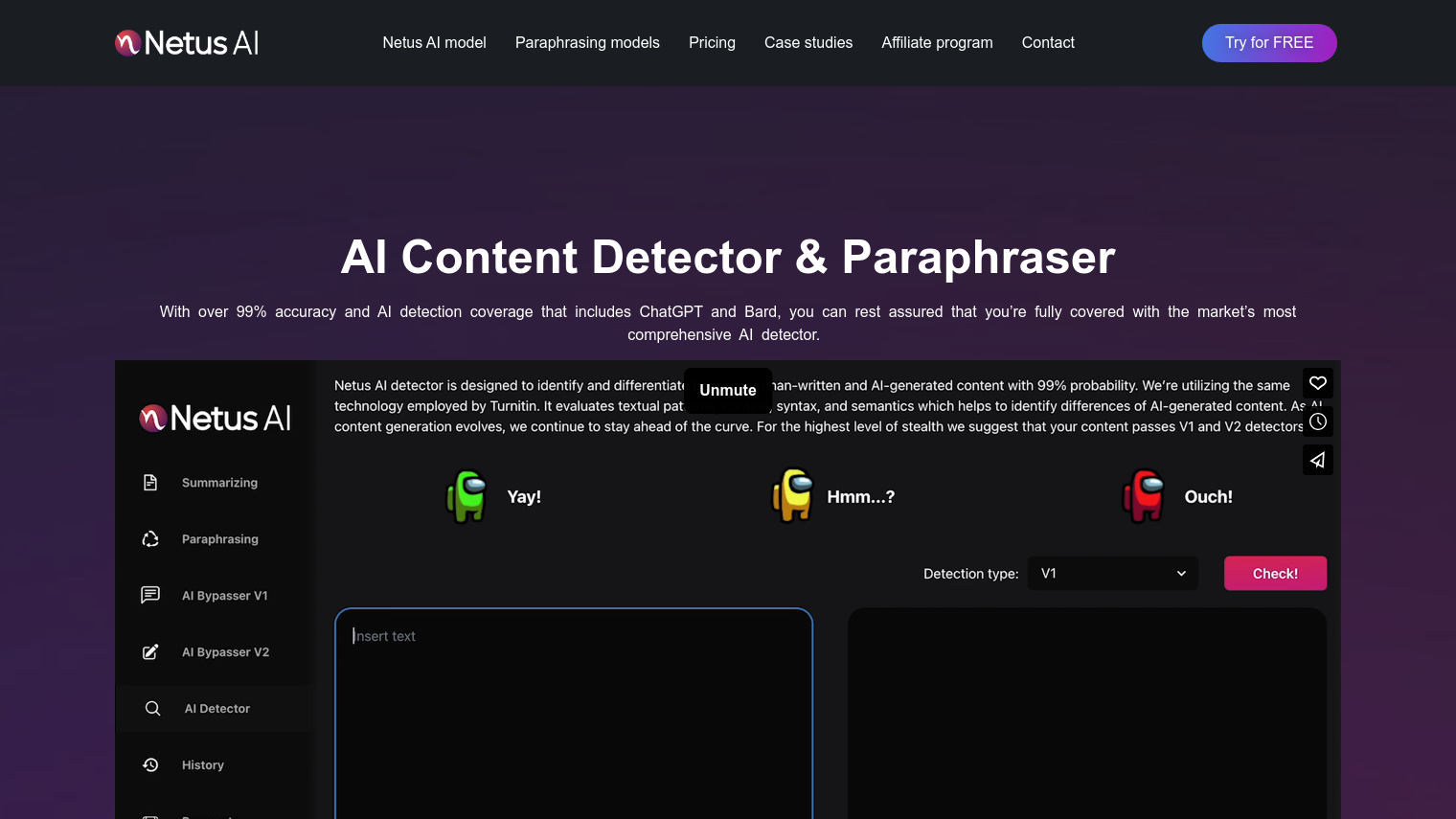Click the Yay! label text

(x=524, y=497)
